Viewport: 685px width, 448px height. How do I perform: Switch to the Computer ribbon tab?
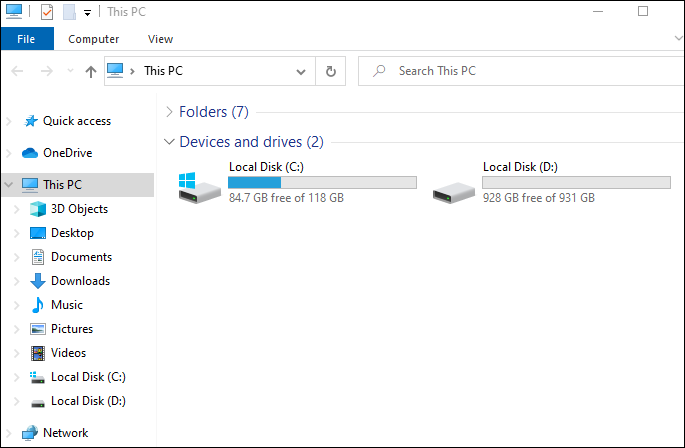(94, 39)
